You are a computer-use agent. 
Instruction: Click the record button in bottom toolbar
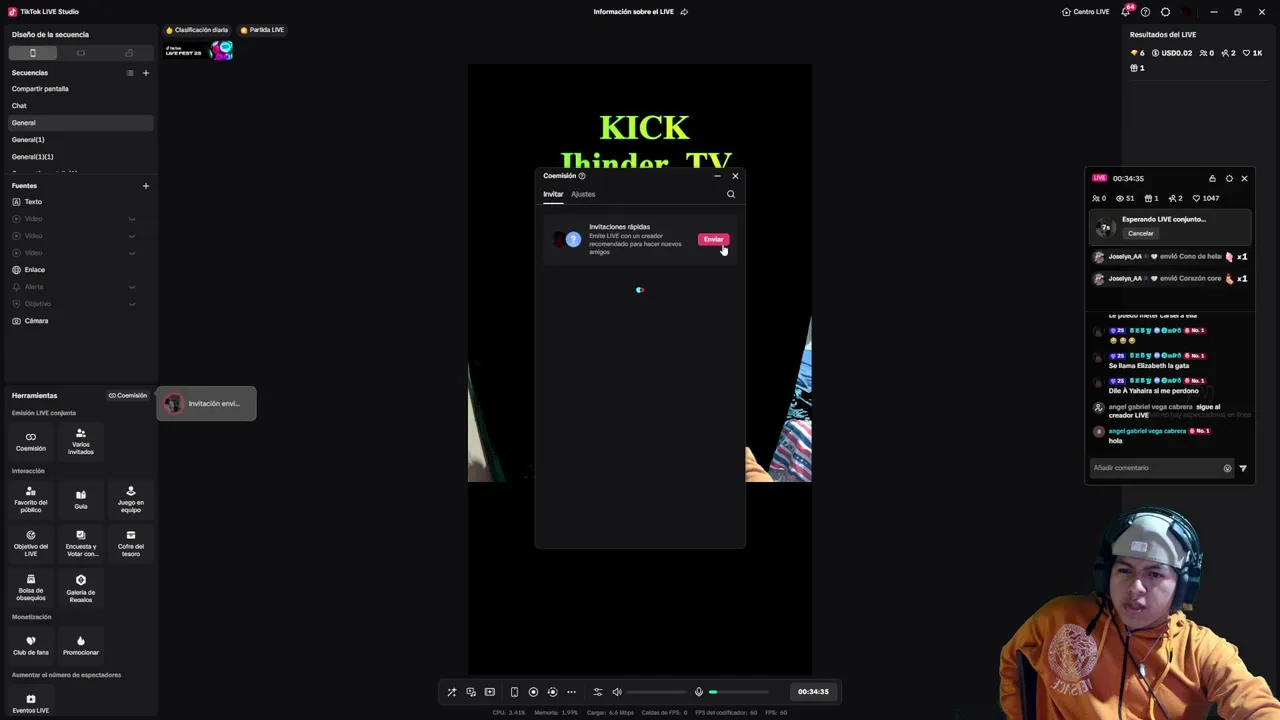pyautogui.click(x=533, y=692)
